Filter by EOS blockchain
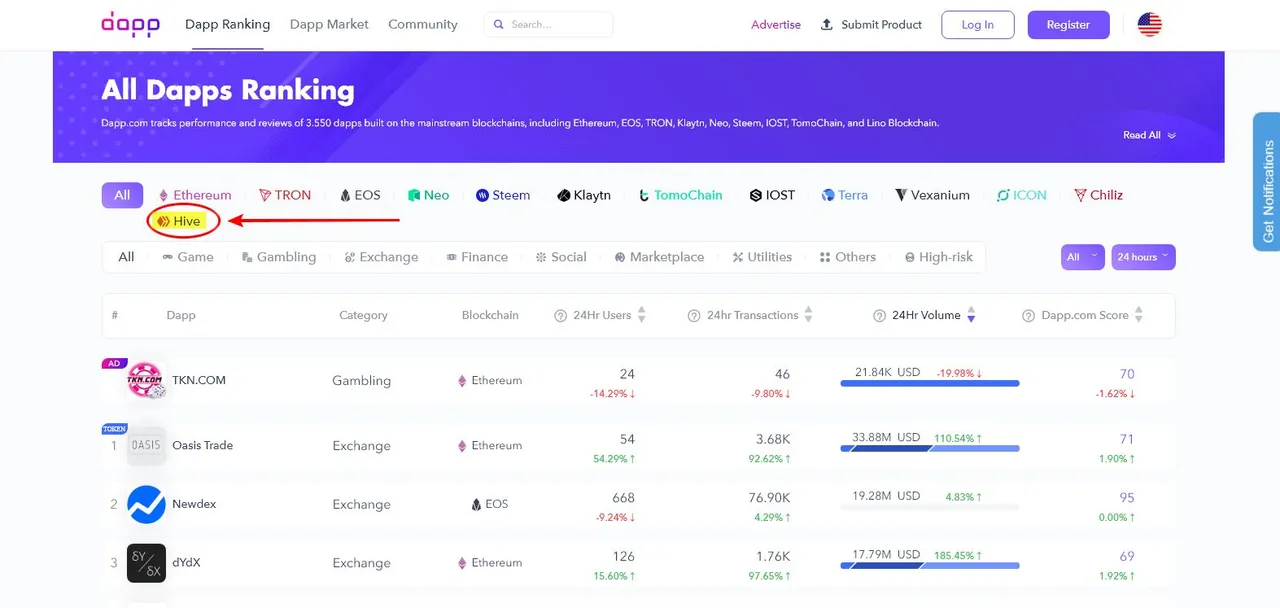 click(360, 195)
